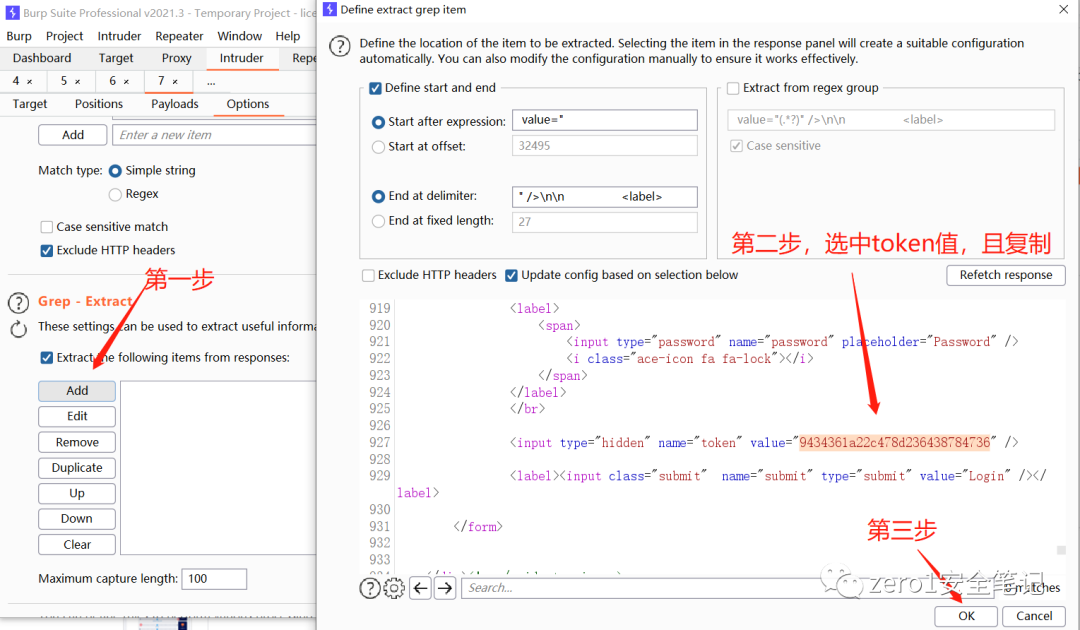Go to next search match arrow
This screenshot has width=1080, height=630.
click(445, 588)
